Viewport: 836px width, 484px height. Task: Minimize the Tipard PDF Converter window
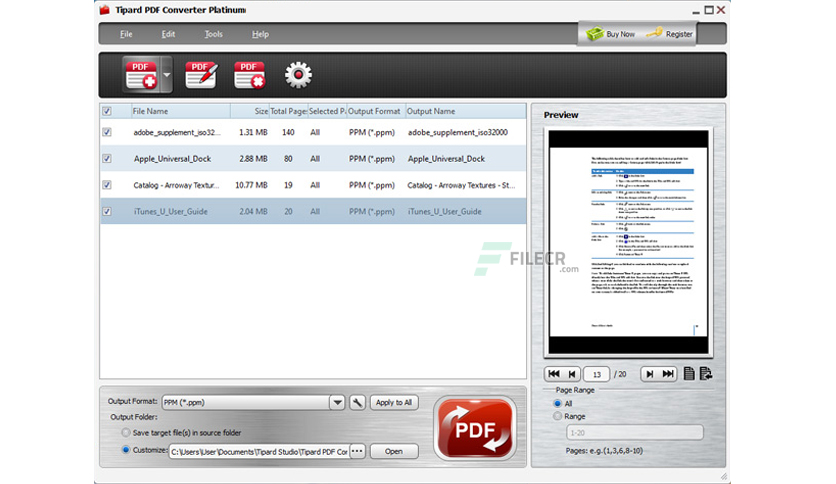coord(696,11)
